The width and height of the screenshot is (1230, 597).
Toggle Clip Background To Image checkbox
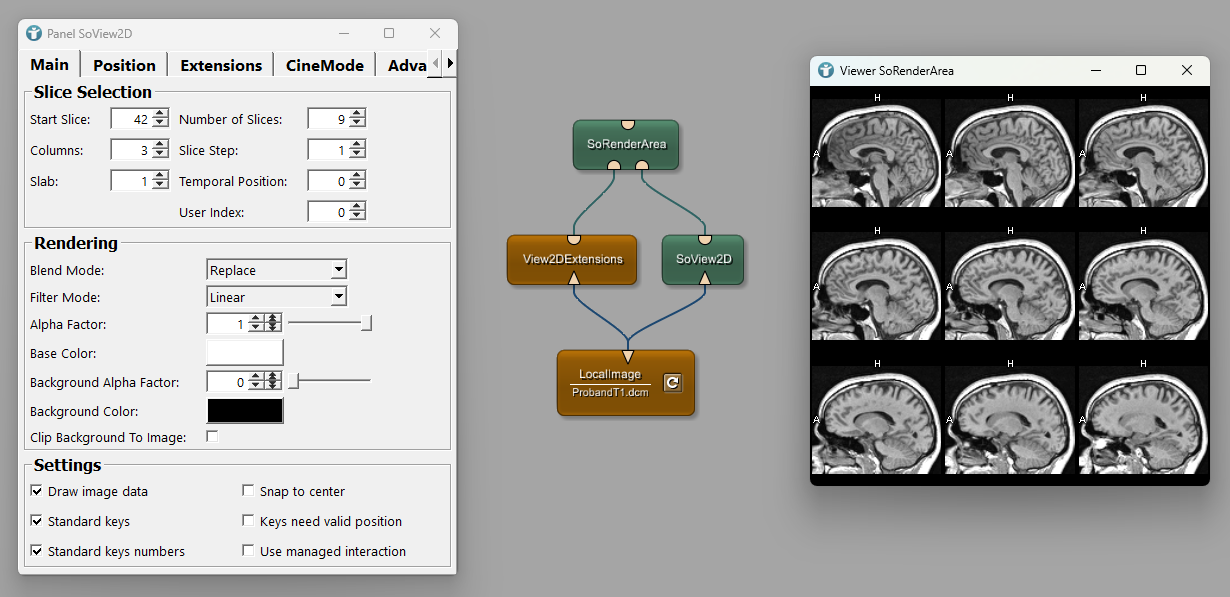tap(212, 437)
